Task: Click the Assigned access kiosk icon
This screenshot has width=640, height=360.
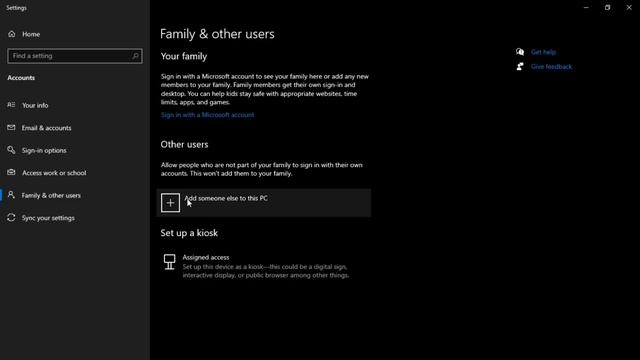Action: 169,262
